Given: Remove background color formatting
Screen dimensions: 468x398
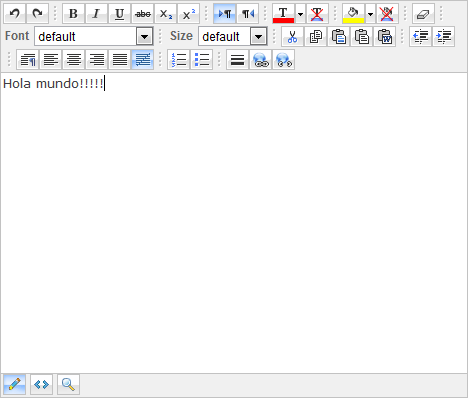Looking at the screenshot, I should (x=387, y=13).
